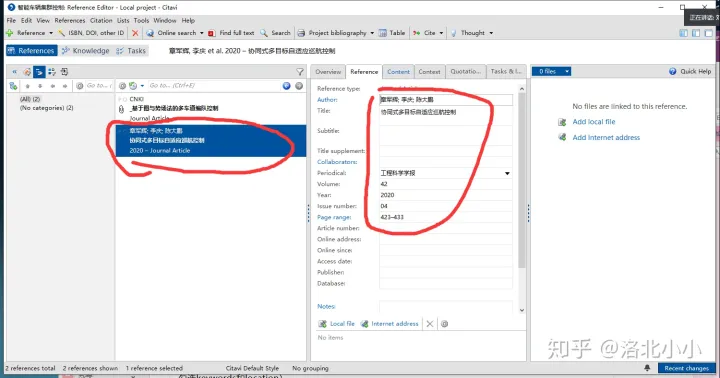Open the File menu
This screenshot has width=720, height=378.
pyautogui.click(x=11, y=21)
